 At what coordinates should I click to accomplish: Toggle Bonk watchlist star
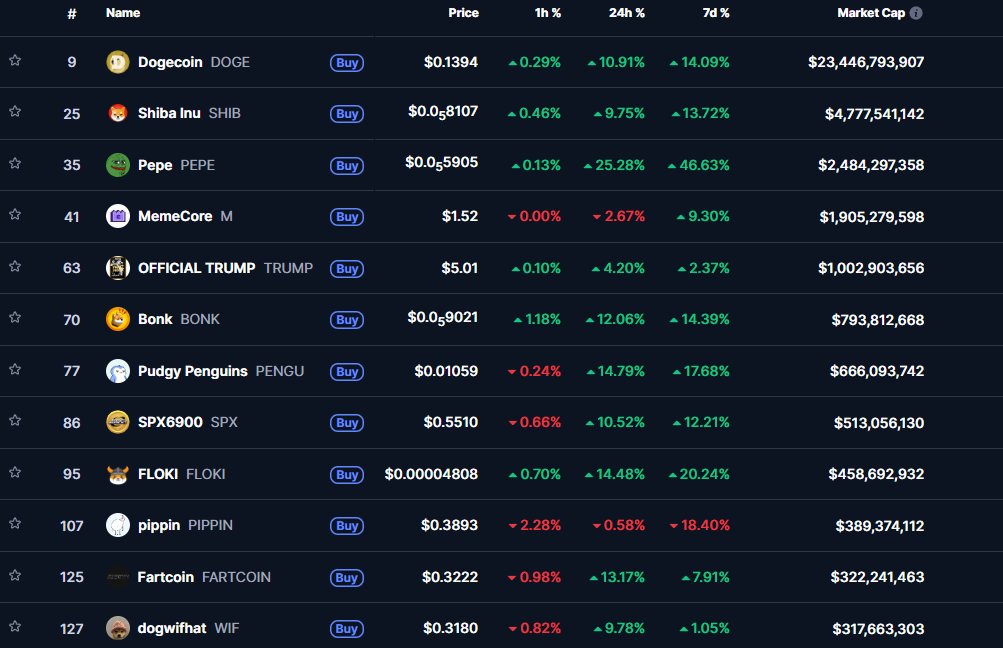(x=15, y=317)
